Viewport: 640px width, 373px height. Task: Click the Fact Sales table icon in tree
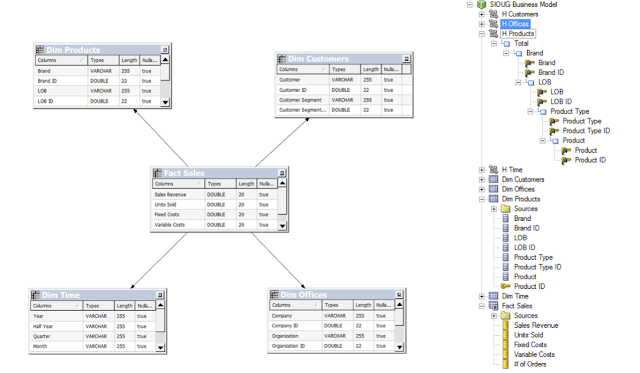[493, 306]
